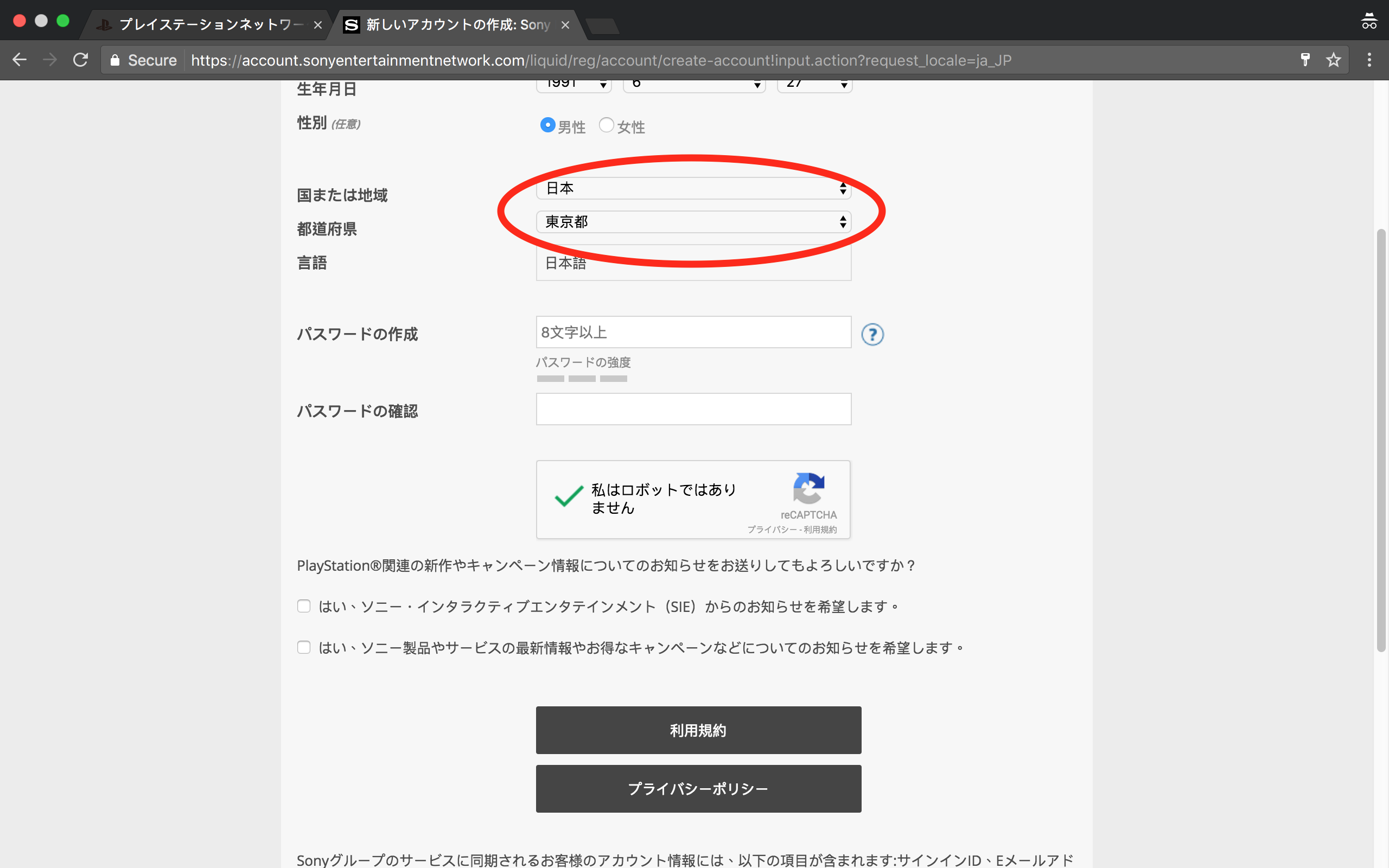Viewport: 1389px width, 868px height.
Task: Switch to the プレイステーションネットワーク tab
Action: click(209, 25)
